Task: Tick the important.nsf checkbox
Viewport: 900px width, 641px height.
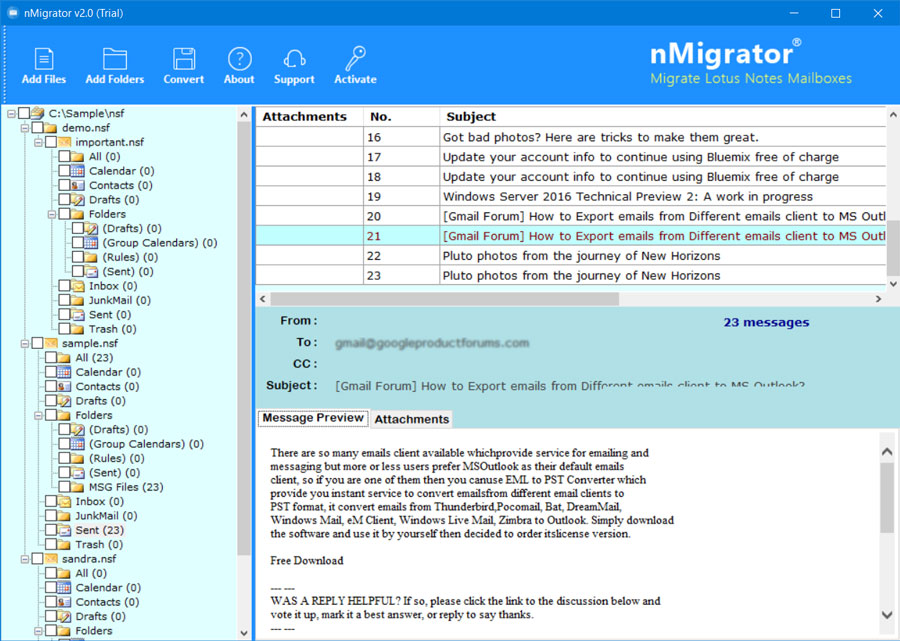Action: coord(51,142)
